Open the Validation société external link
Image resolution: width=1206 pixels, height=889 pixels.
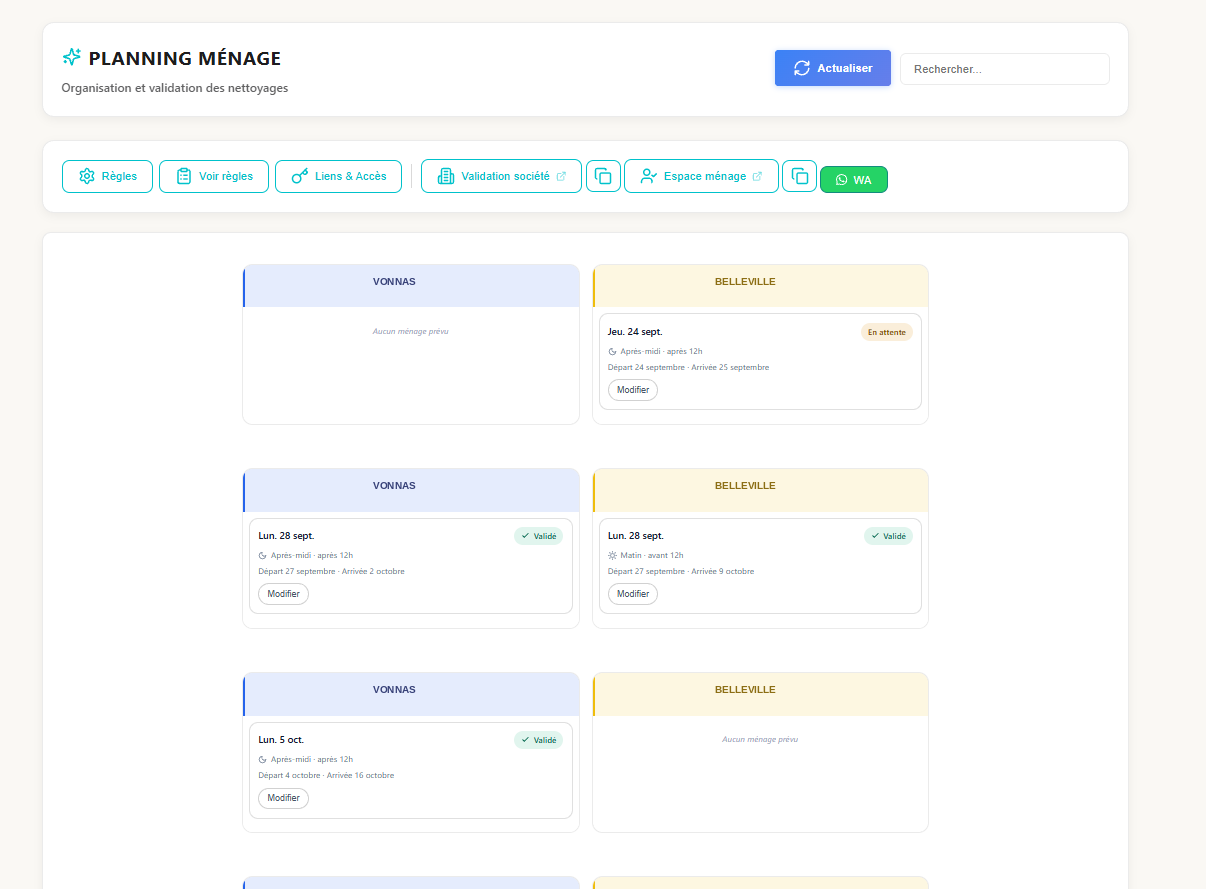501,176
